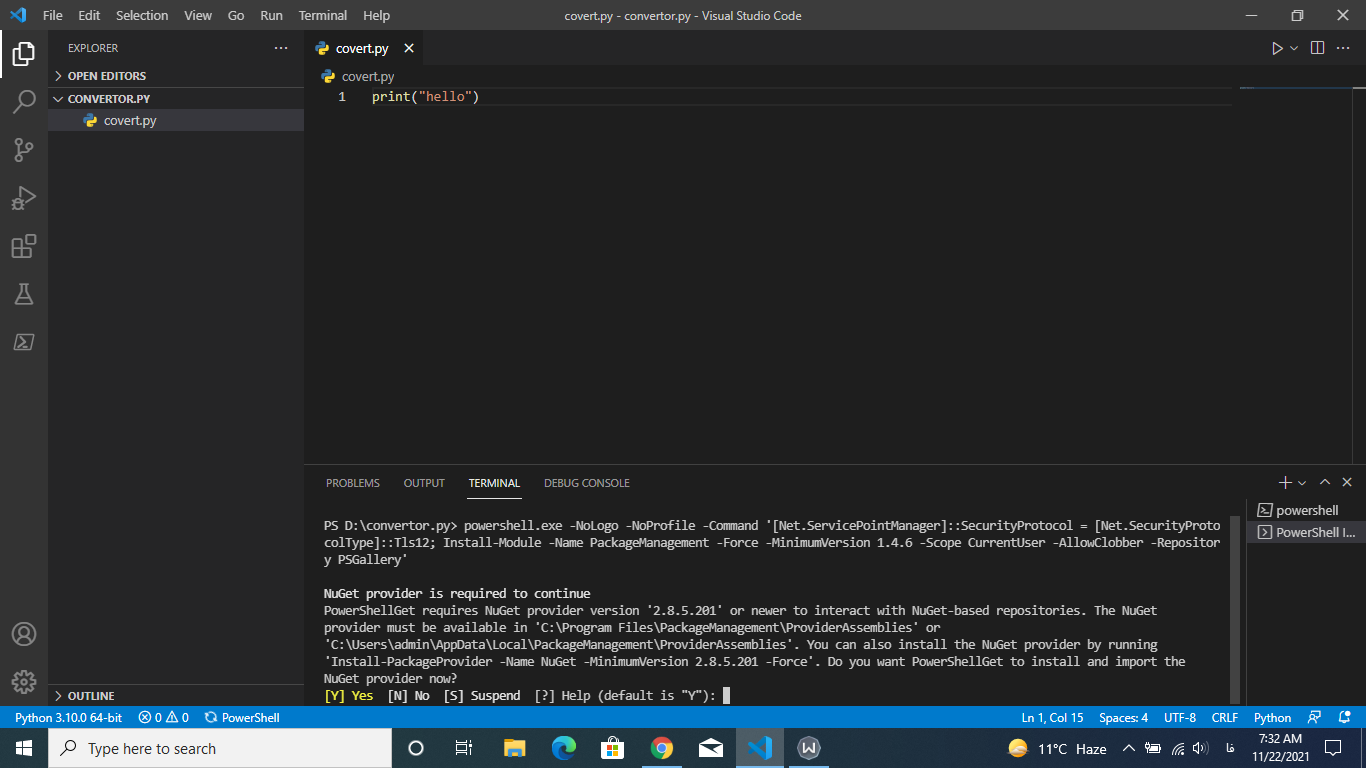Open the Search view in activity bar

tap(24, 102)
